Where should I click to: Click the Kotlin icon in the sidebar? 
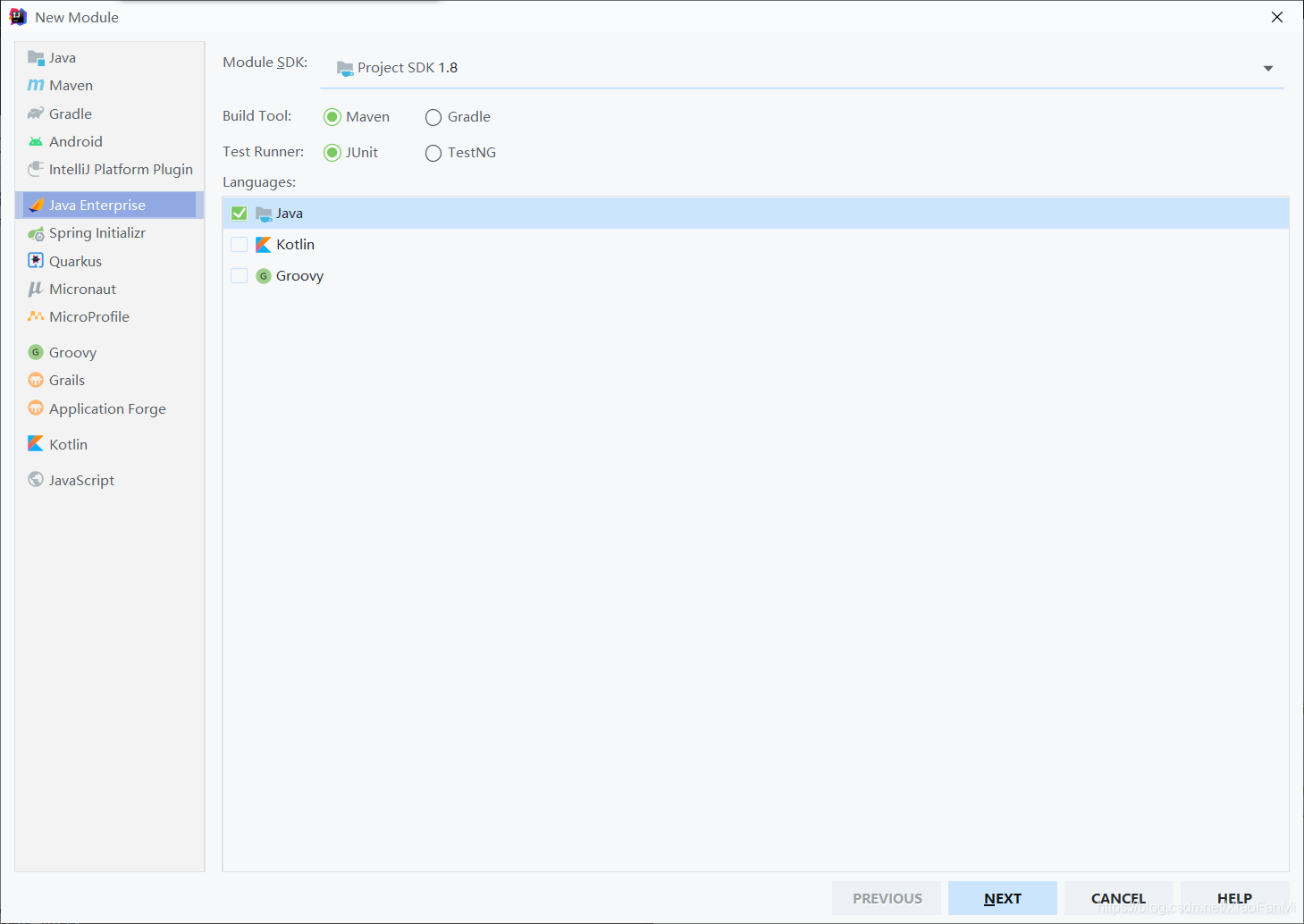coord(36,443)
